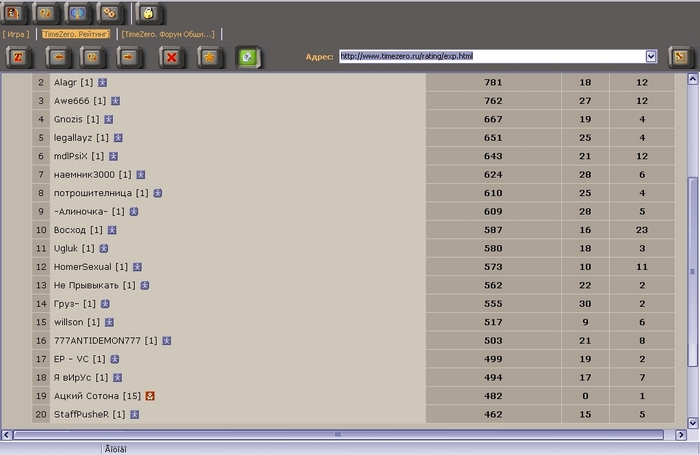700x455 pixels.
Task: Open info icon next to Gnozis
Action: 108,119
